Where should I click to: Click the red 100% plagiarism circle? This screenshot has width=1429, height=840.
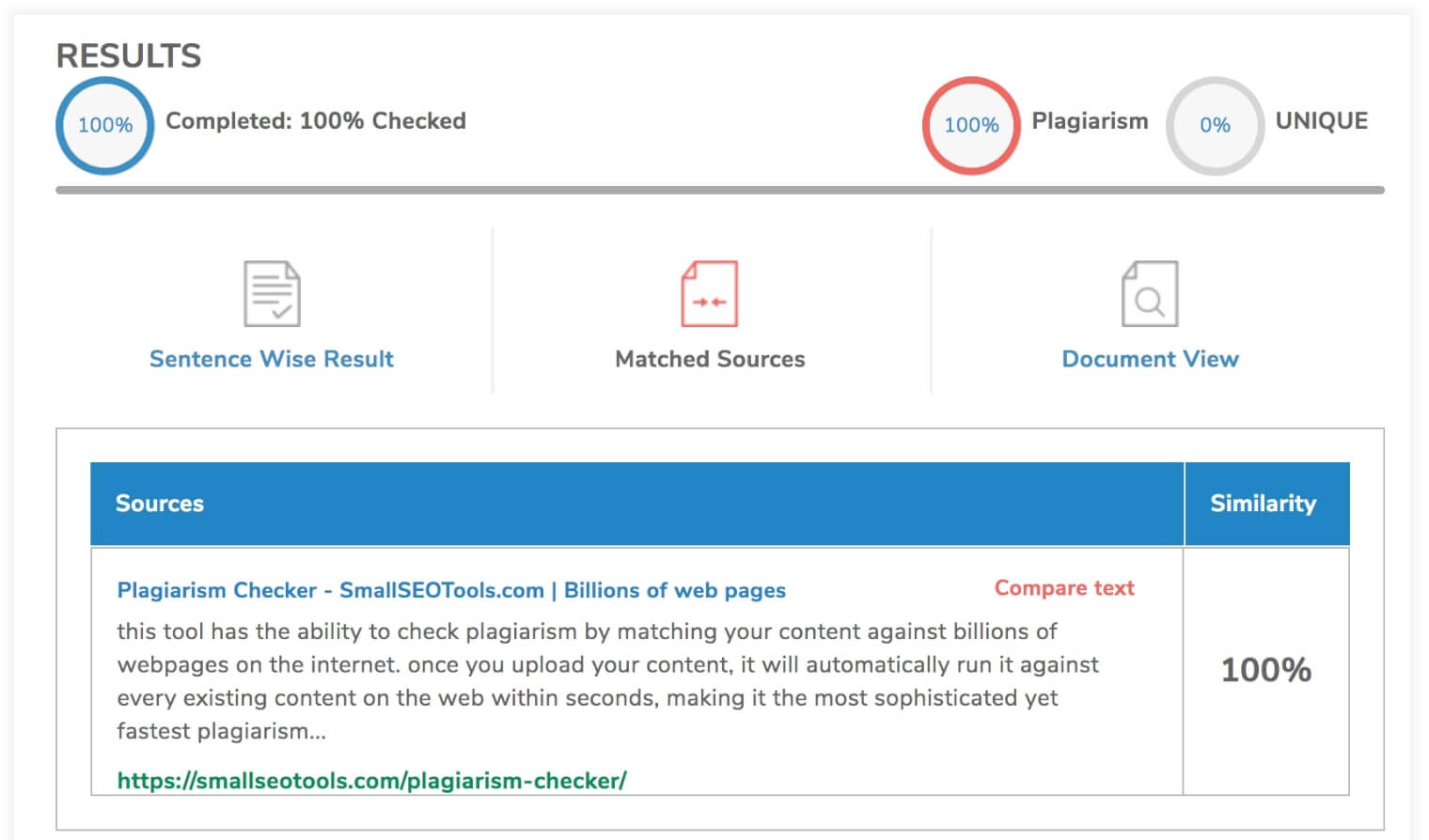tap(971, 125)
